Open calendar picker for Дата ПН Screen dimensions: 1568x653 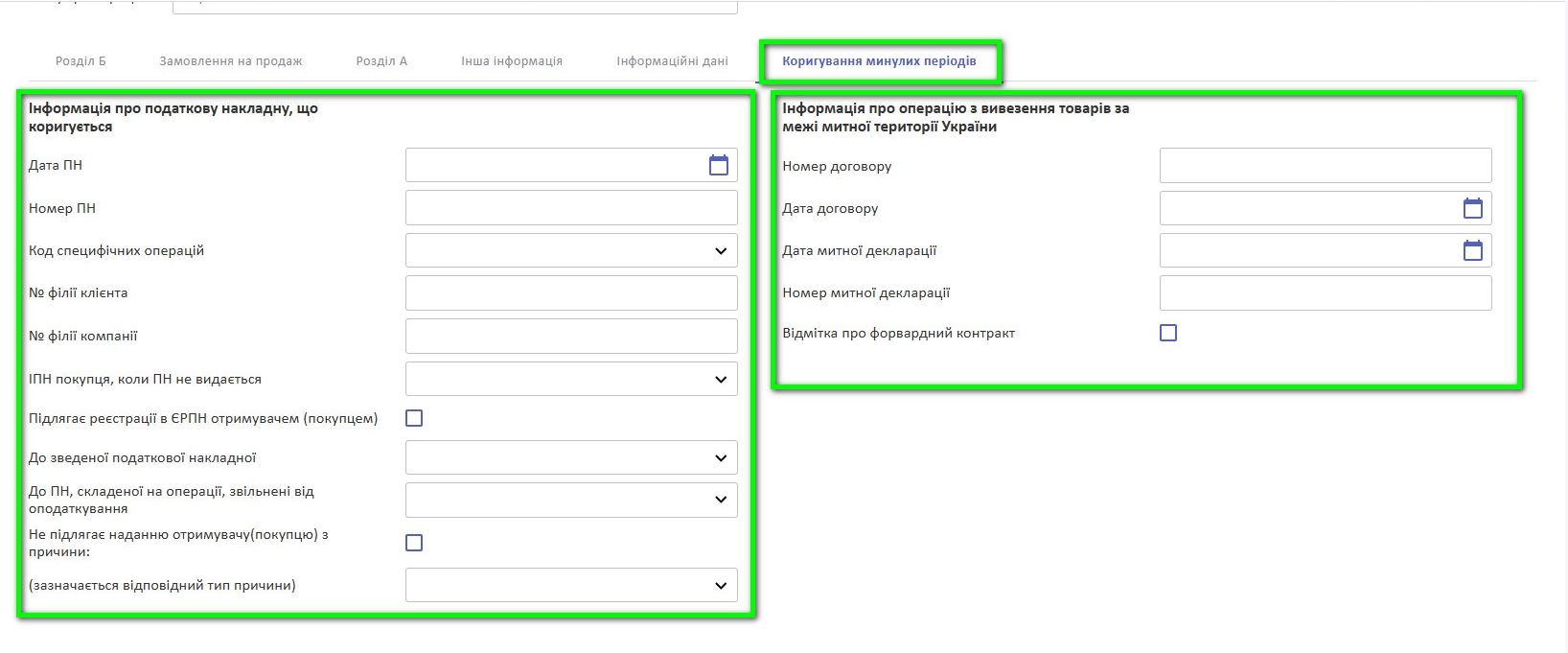719,165
